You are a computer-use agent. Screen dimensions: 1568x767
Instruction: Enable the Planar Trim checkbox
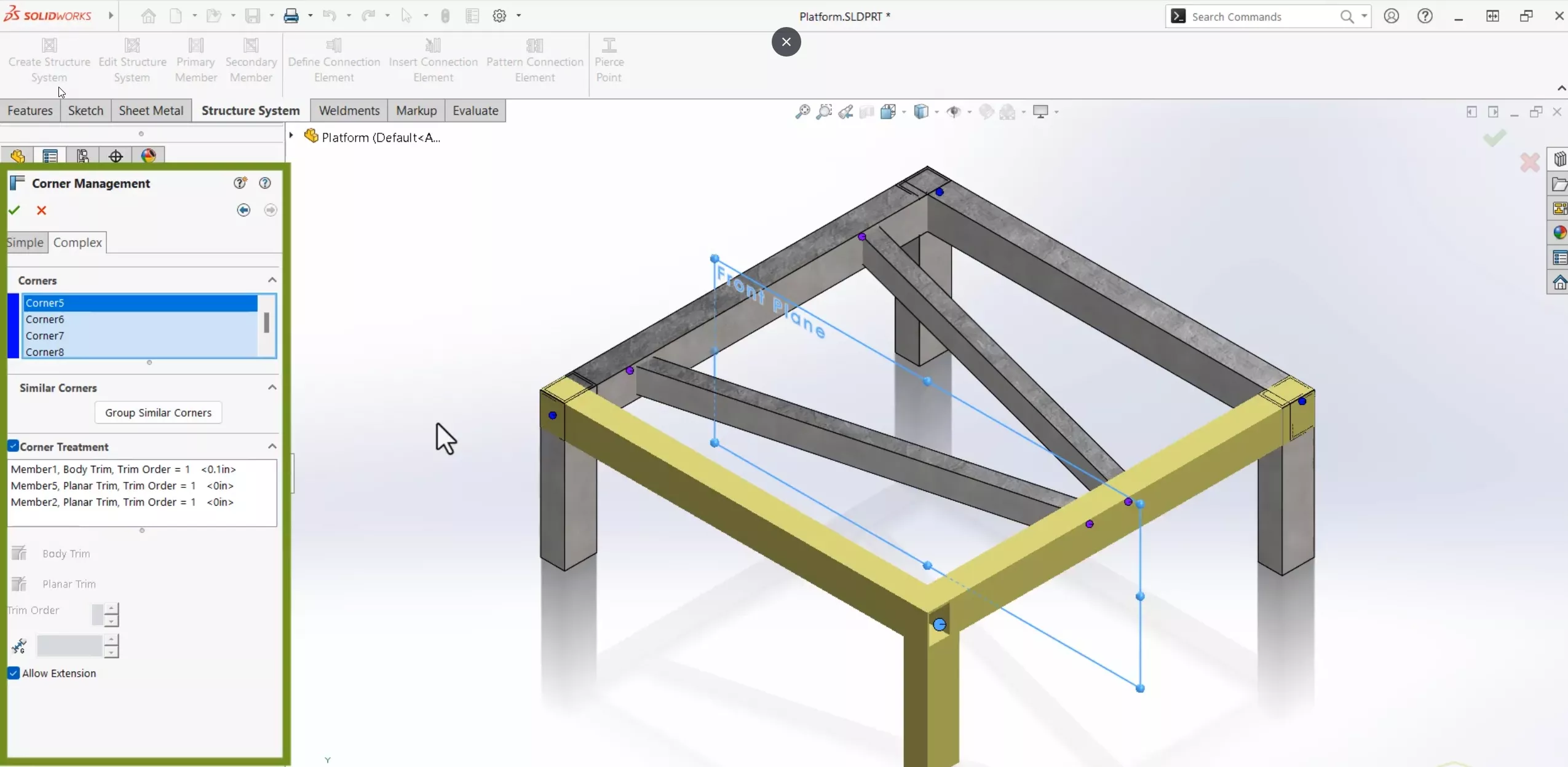[x=17, y=583]
